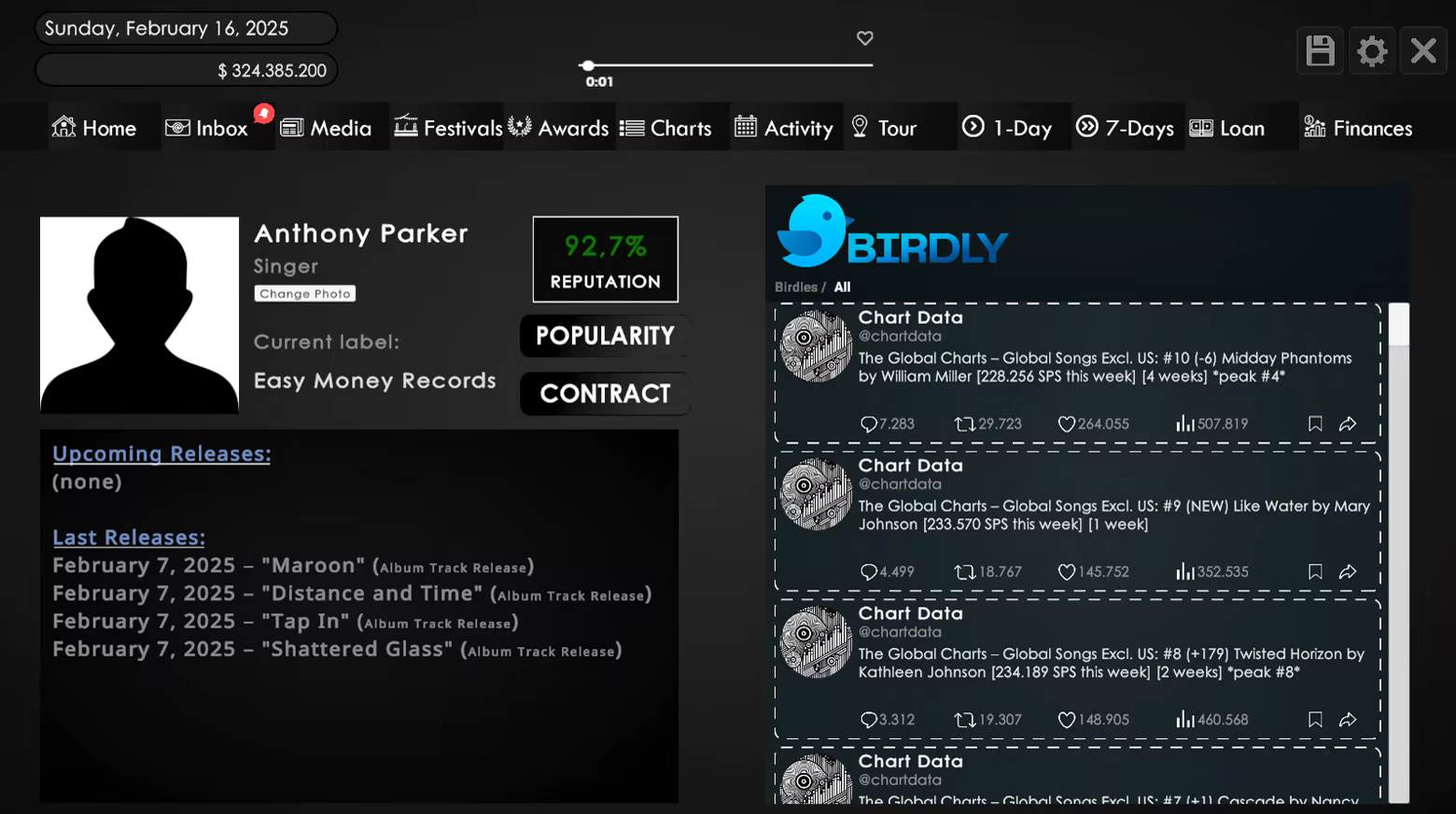Open the Inbox with notification badge
Viewport: 1456px width, 814px height.
pos(207,128)
